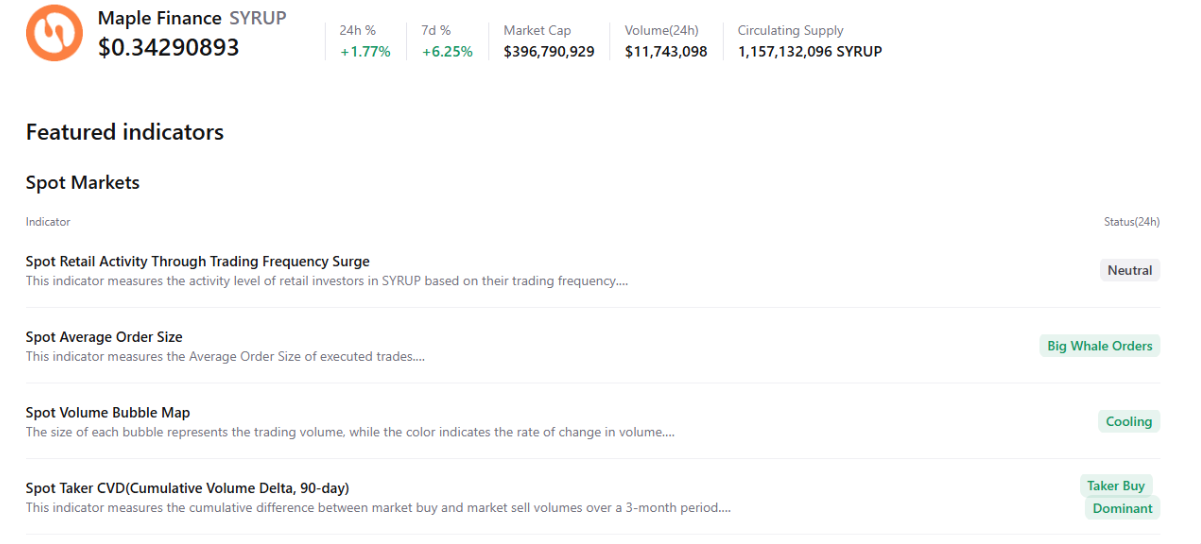Click the Maple Finance coin name
The width and height of the screenshot is (1201, 544).
tap(160, 18)
